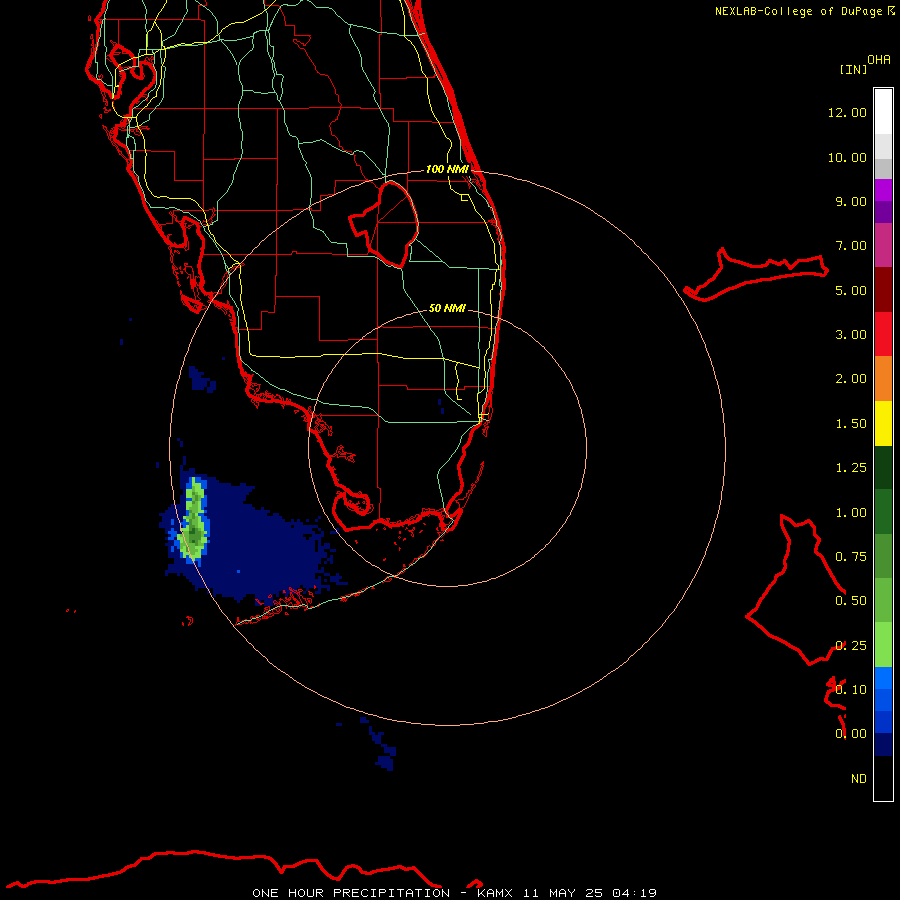This screenshot has height=900, width=900.
Task: Click the darkest green legend swatch
Action: 883,467
